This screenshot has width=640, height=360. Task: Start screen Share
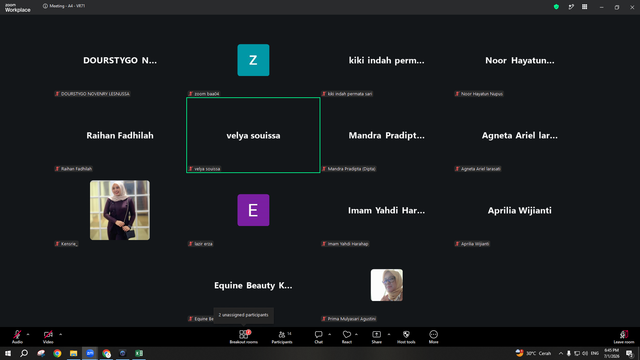click(x=376, y=337)
